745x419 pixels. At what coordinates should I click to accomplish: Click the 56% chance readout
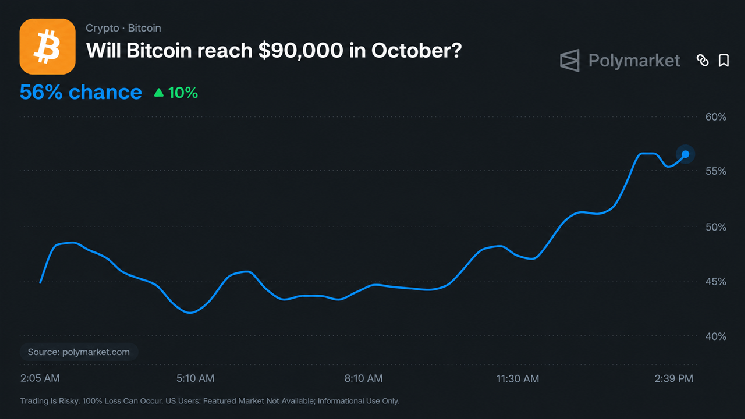click(x=81, y=92)
